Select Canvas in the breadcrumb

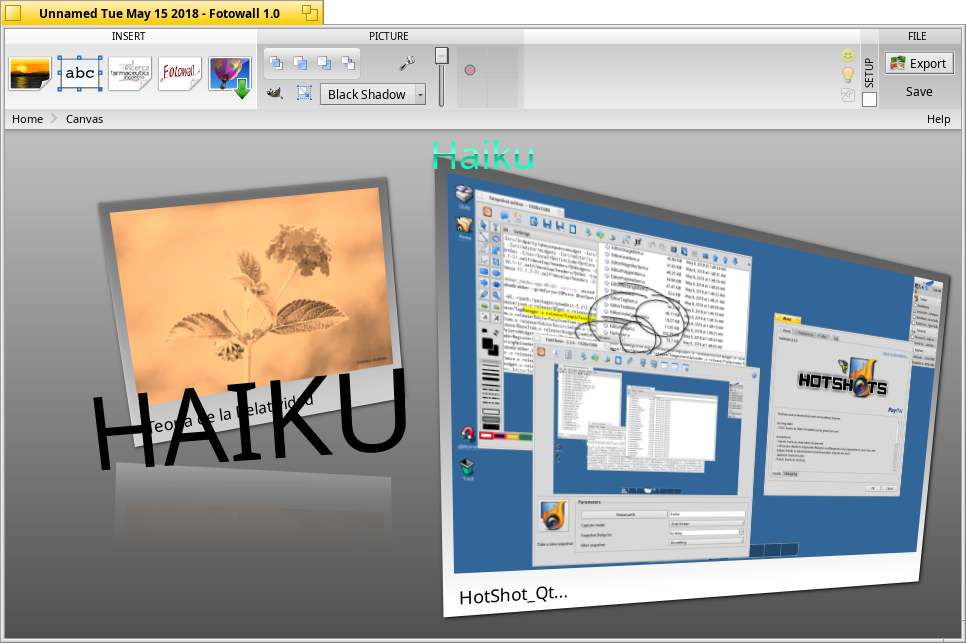(x=84, y=119)
